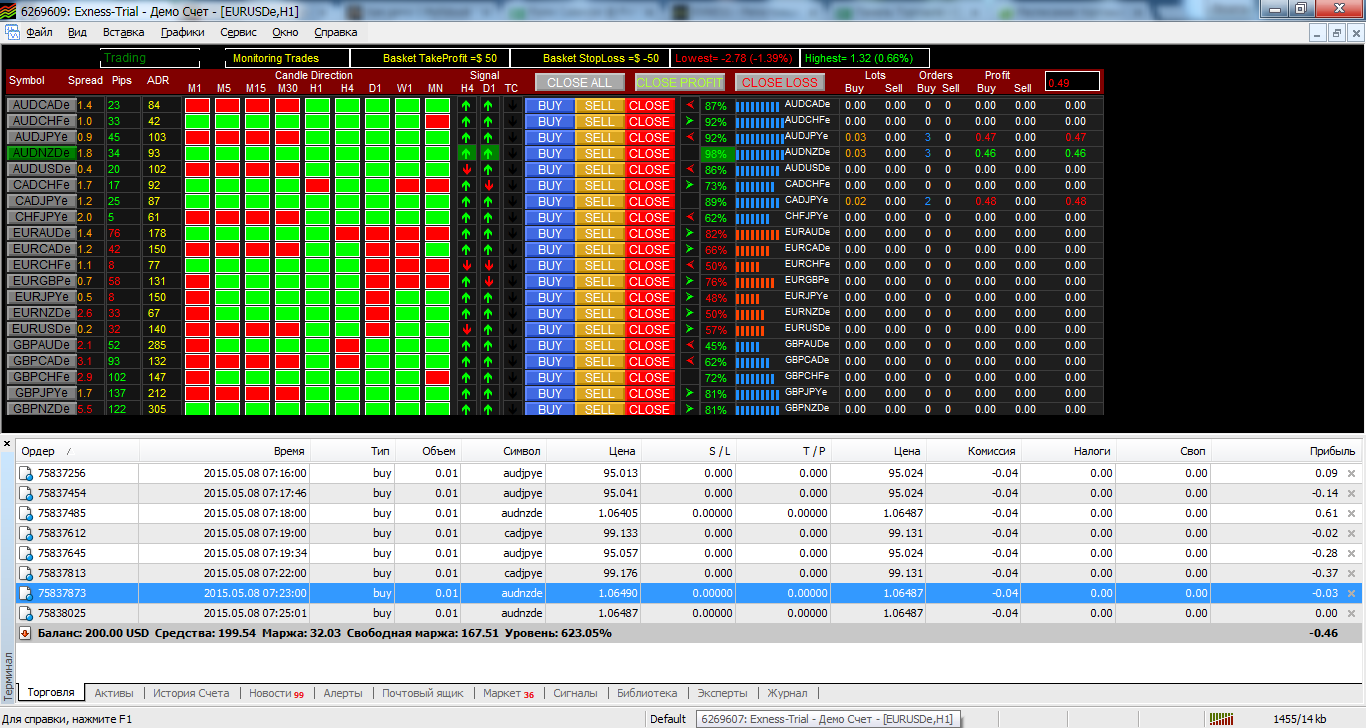This screenshot has width=1366, height=728.
Task: Click the Trading input field
Action: click(x=150, y=58)
